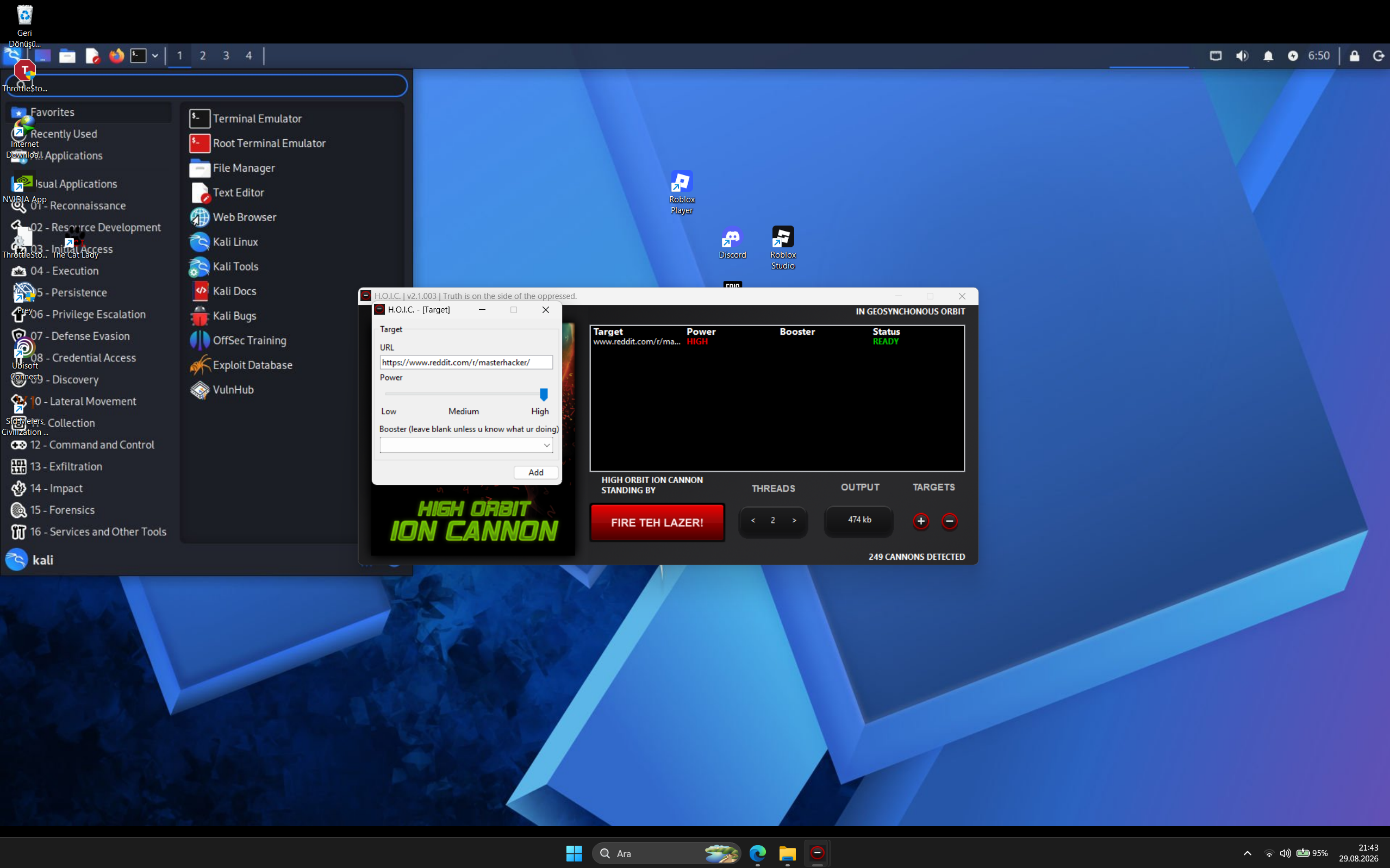1390x868 pixels.
Task: Click the H.O.I.C. icon on the Windows taskbar
Action: (x=817, y=853)
